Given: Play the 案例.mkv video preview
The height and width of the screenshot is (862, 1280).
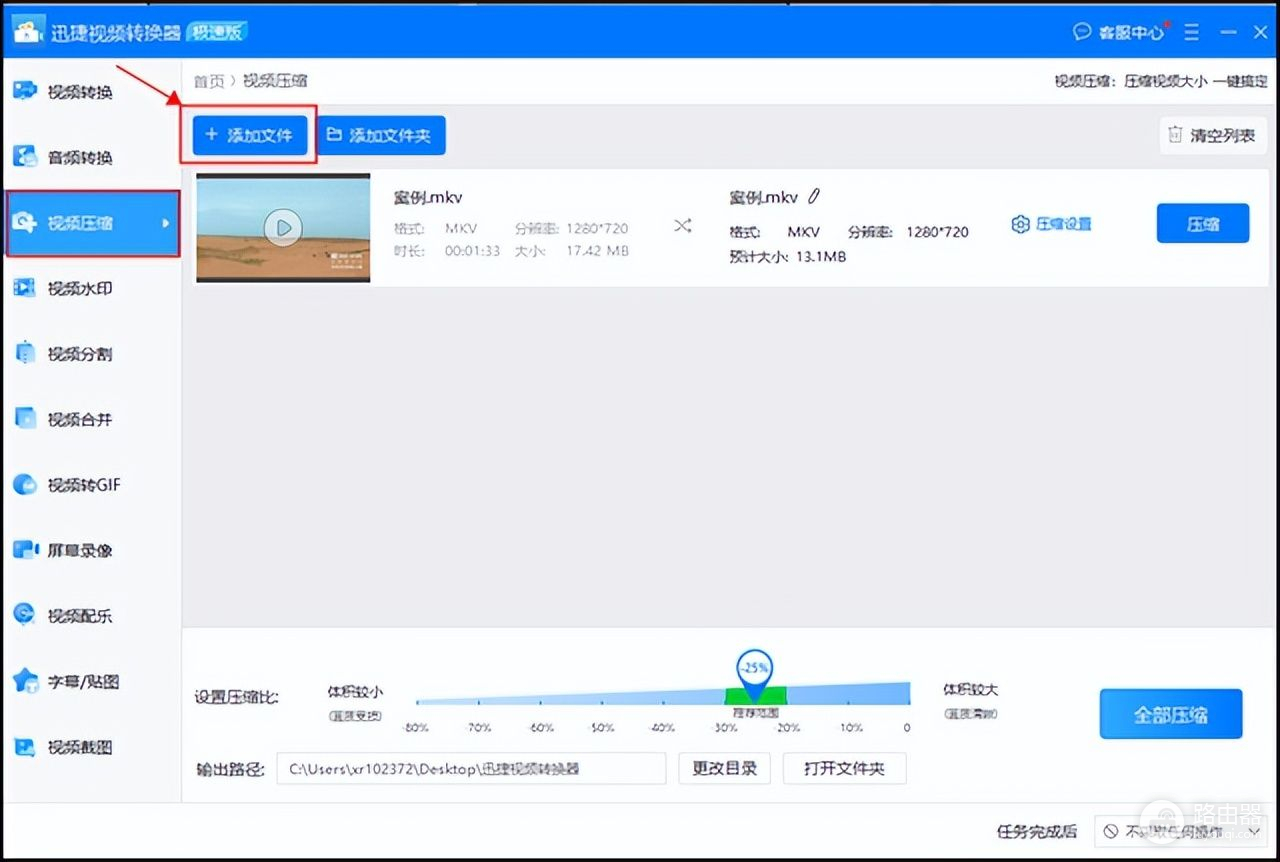Looking at the screenshot, I should coord(283,228).
